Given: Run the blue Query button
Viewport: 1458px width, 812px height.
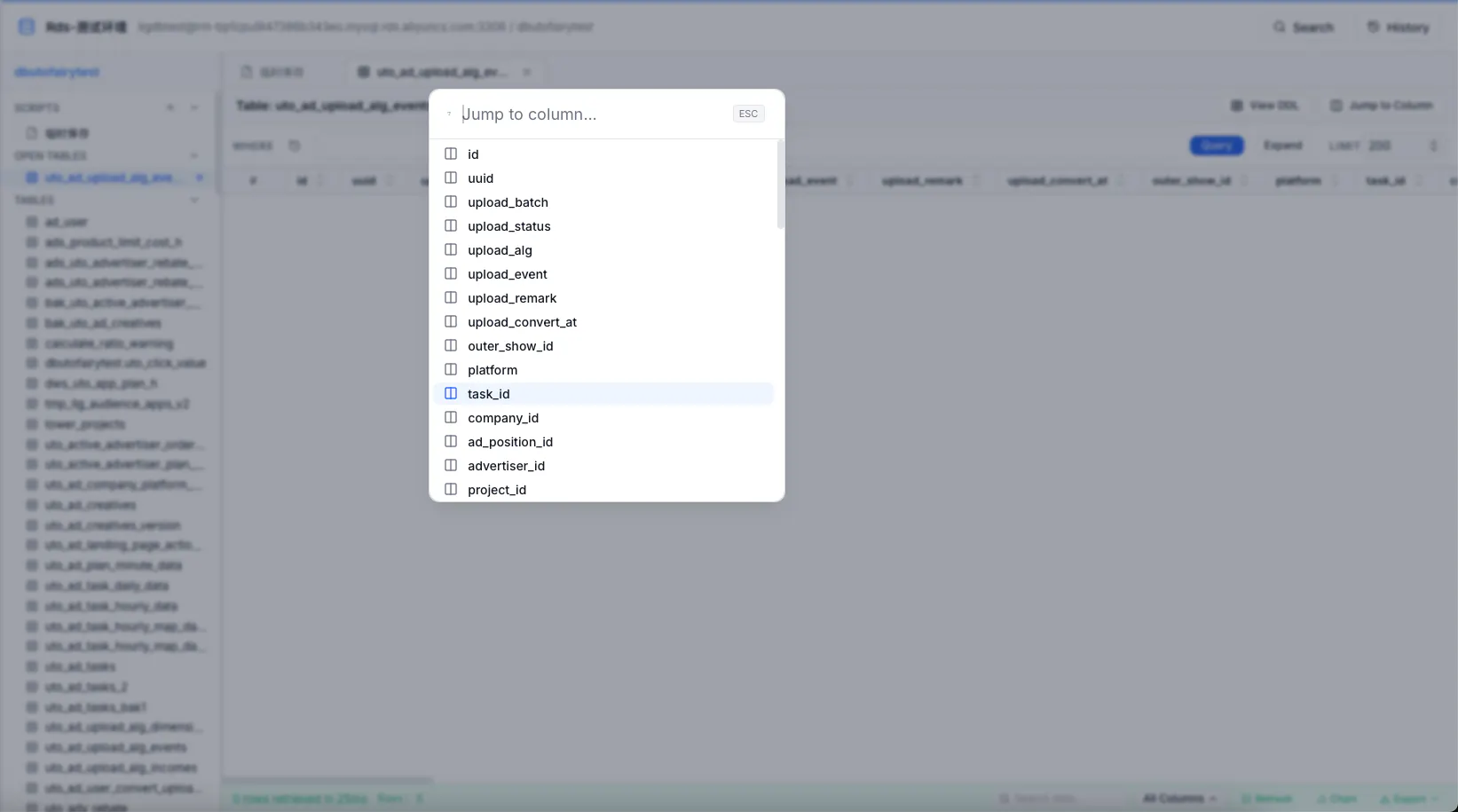Looking at the screenshot, I should pyautogui.click(x=1217, y=146).
